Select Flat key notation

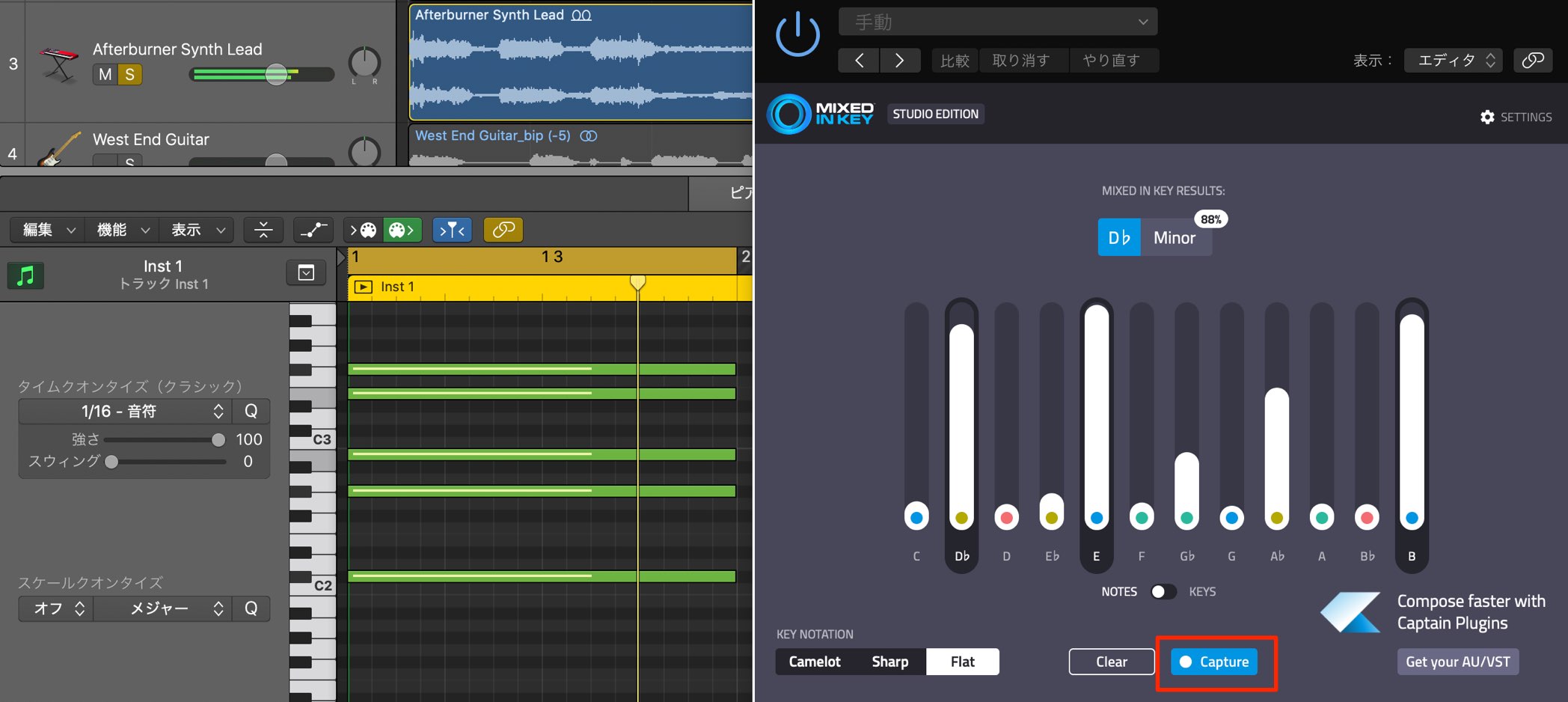[x=963, y=662]
